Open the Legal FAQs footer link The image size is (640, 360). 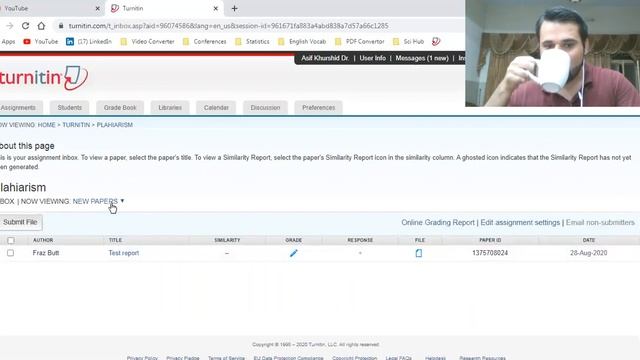[x=398, y=358]
